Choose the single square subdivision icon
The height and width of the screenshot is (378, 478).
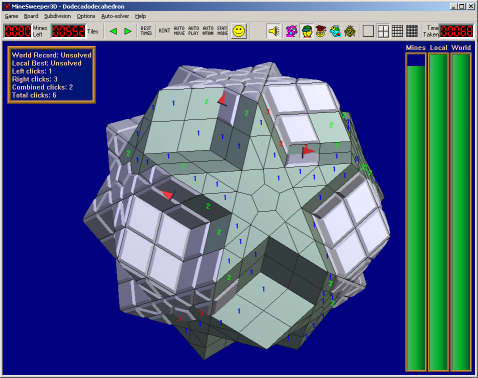368,31
